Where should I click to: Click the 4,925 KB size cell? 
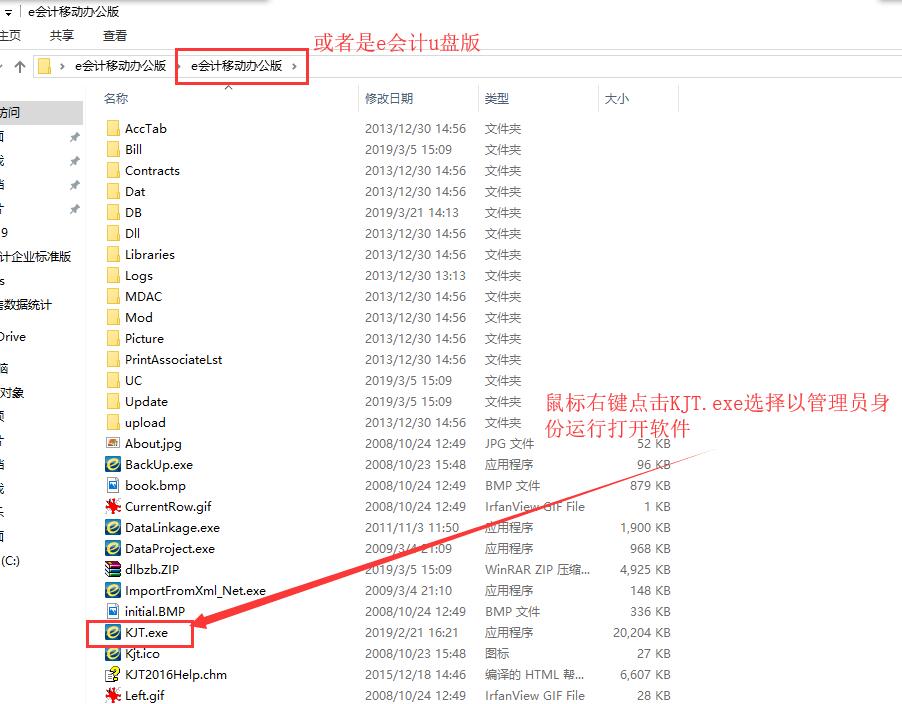pyautogui.click(x=645, y=569)
